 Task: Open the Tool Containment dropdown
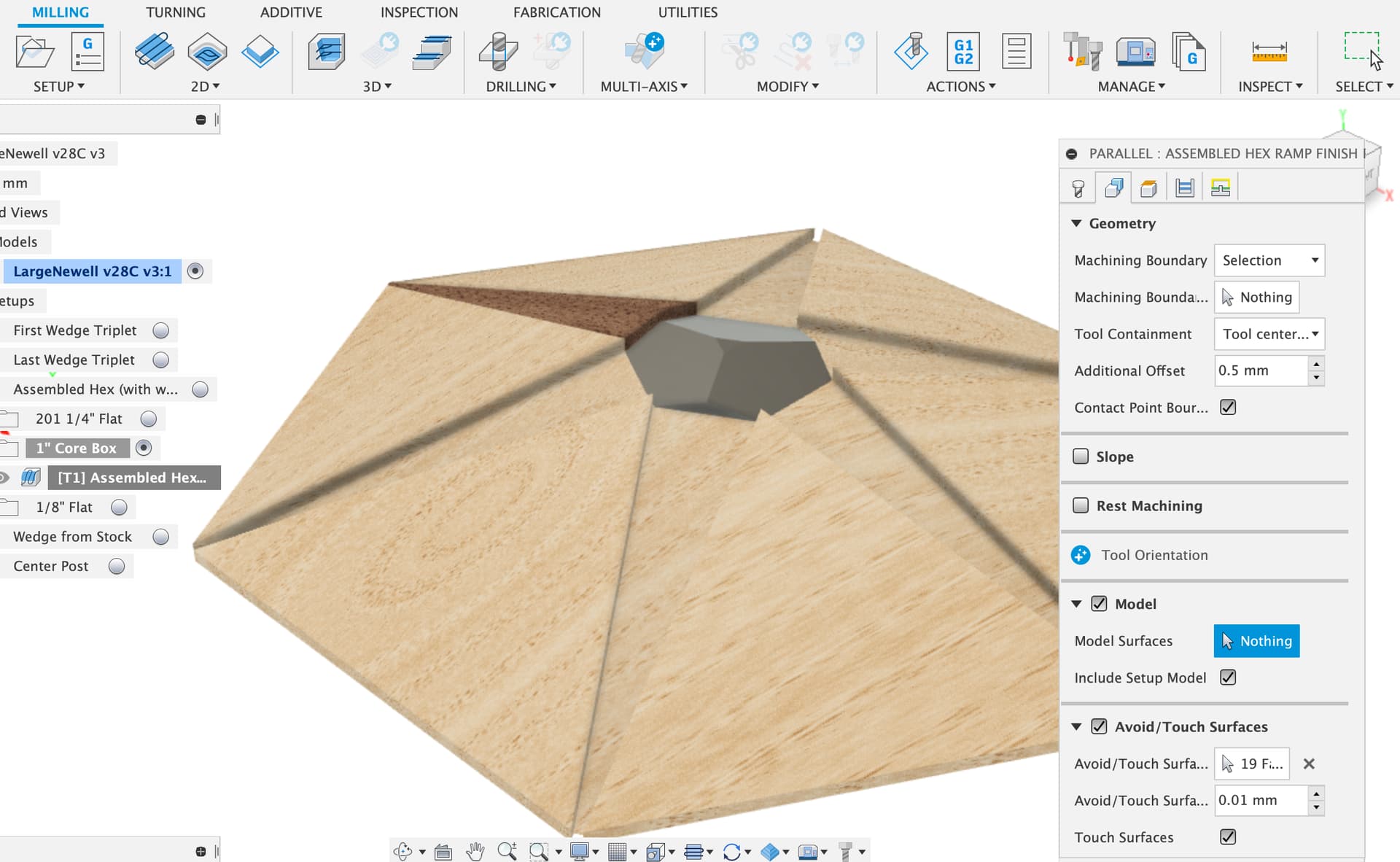(1269, 334)
